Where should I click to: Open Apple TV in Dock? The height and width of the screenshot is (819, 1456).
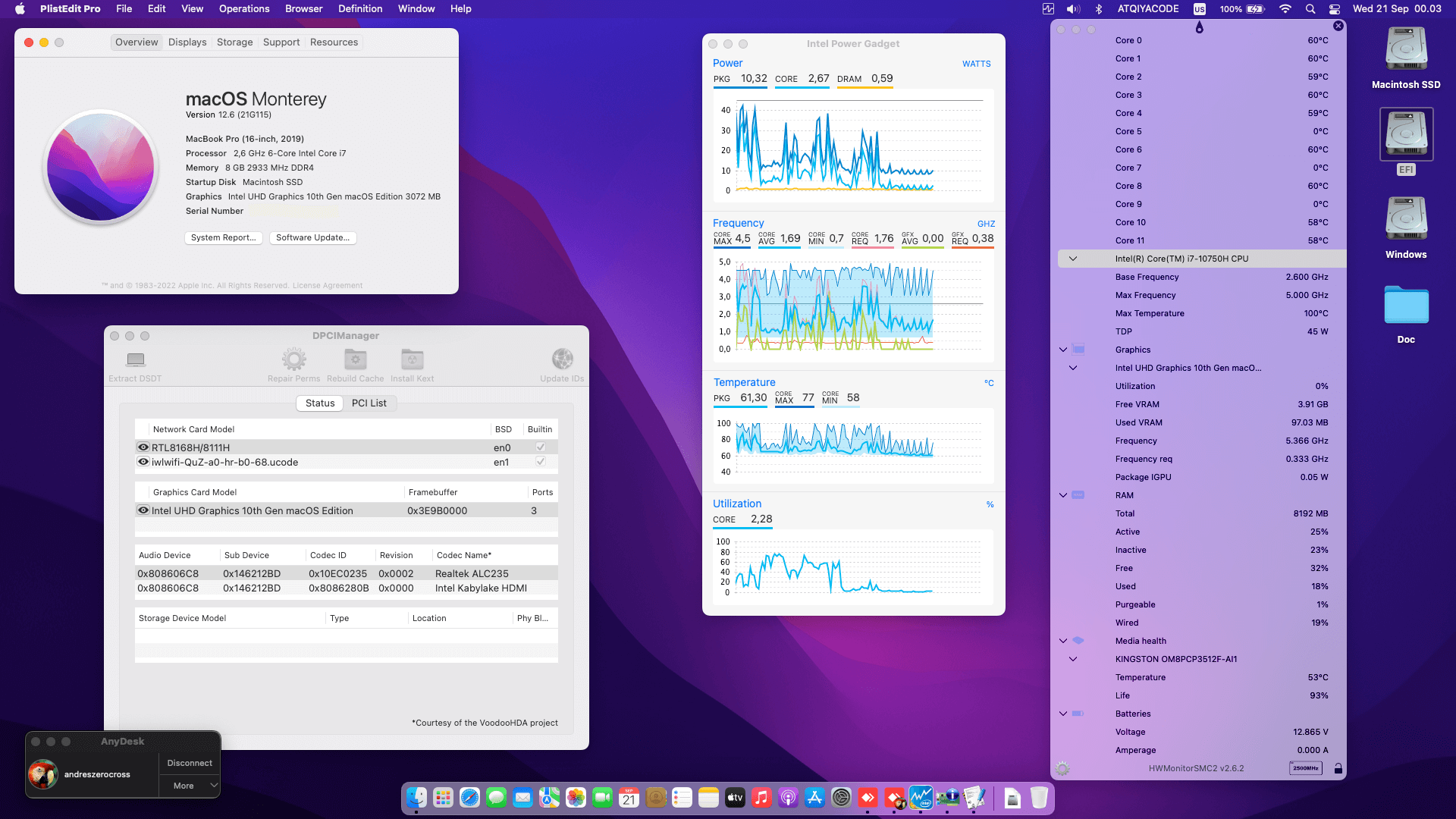(735, 798)
